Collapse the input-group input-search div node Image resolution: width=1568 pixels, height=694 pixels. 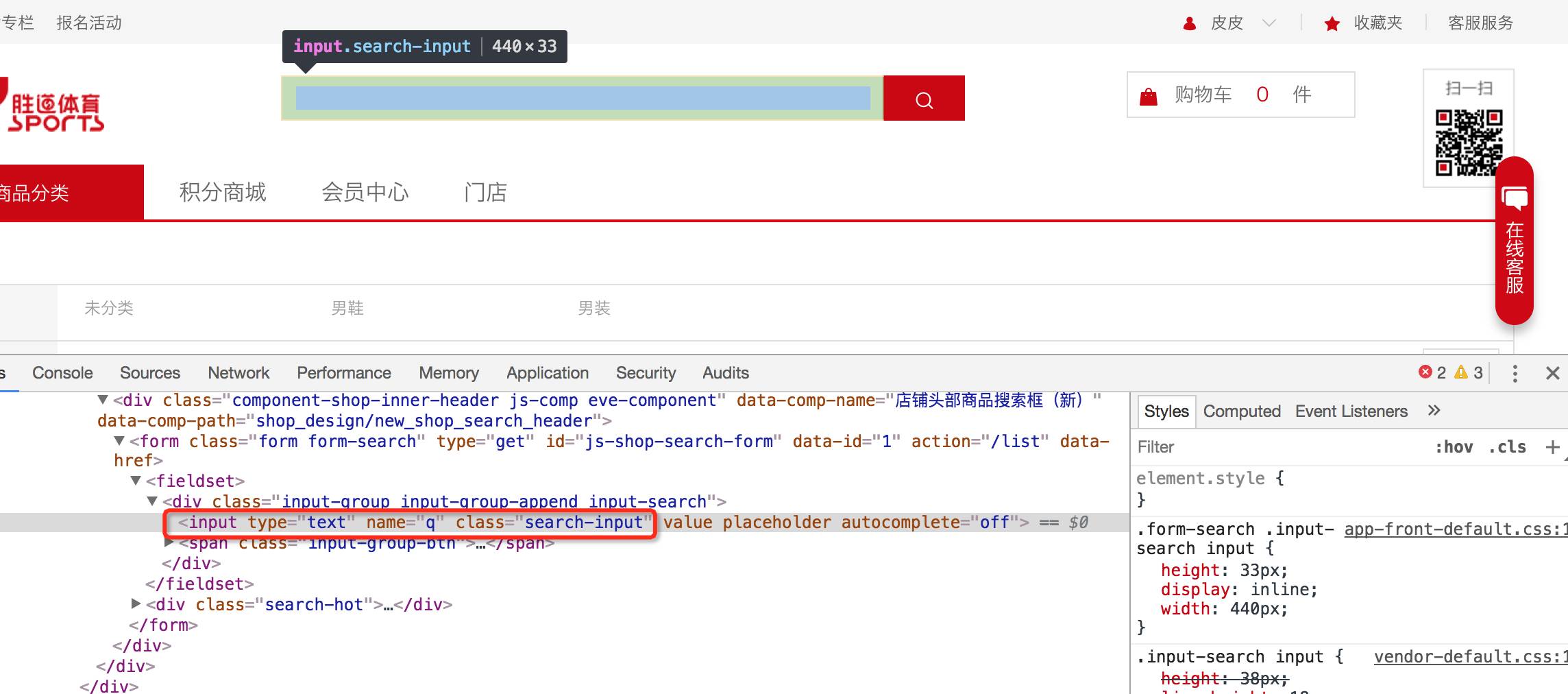click(x=152, y=501)
